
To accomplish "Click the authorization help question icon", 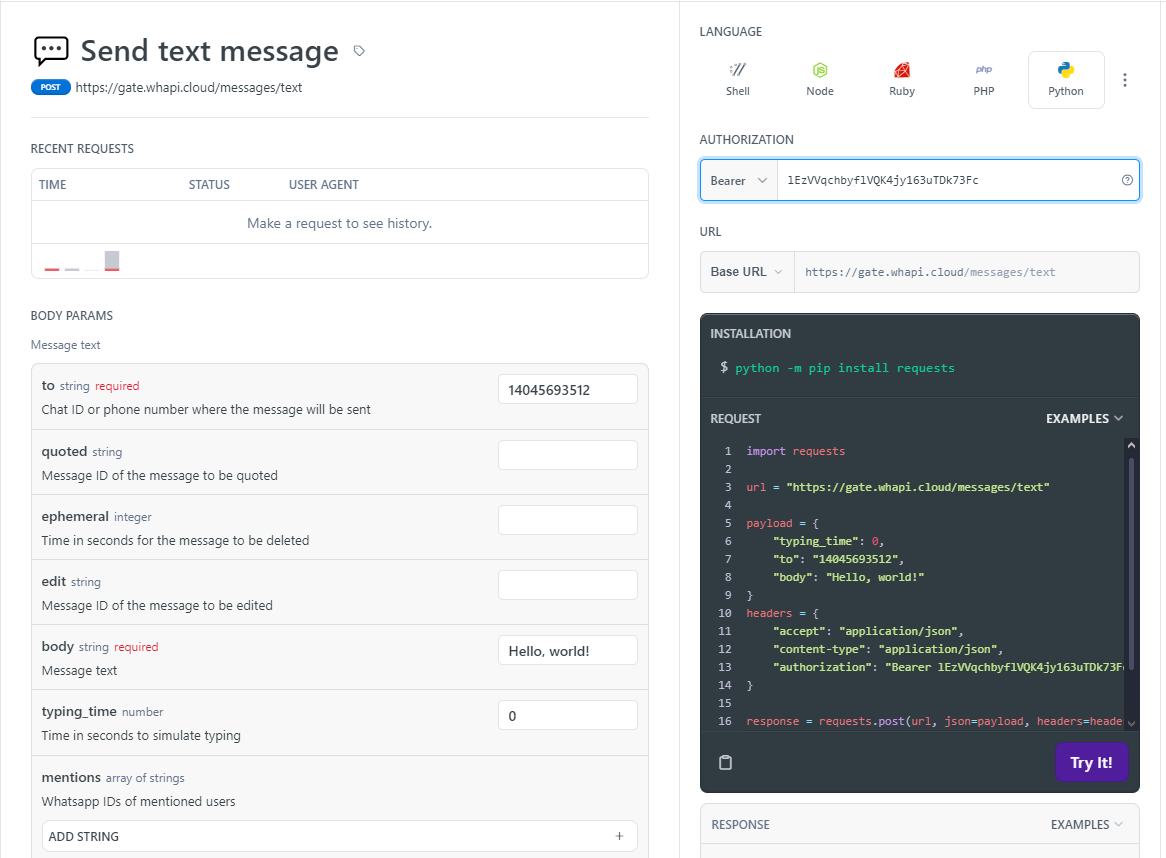I will 1127,181.
